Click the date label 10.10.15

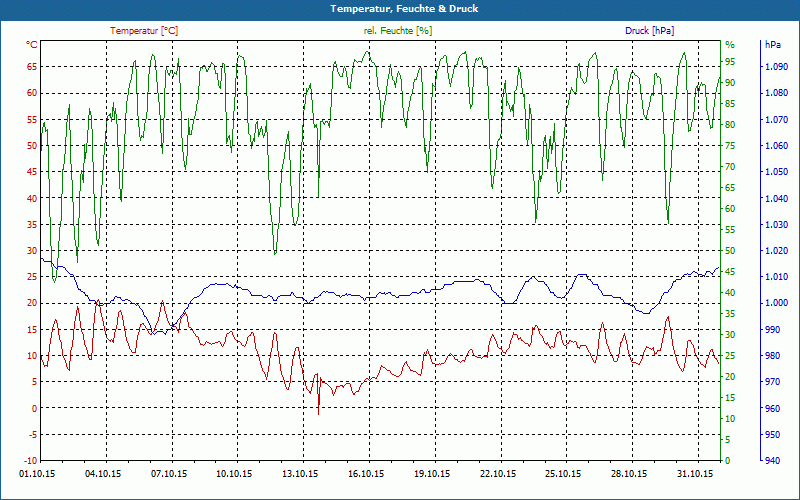tap(234, 474)
